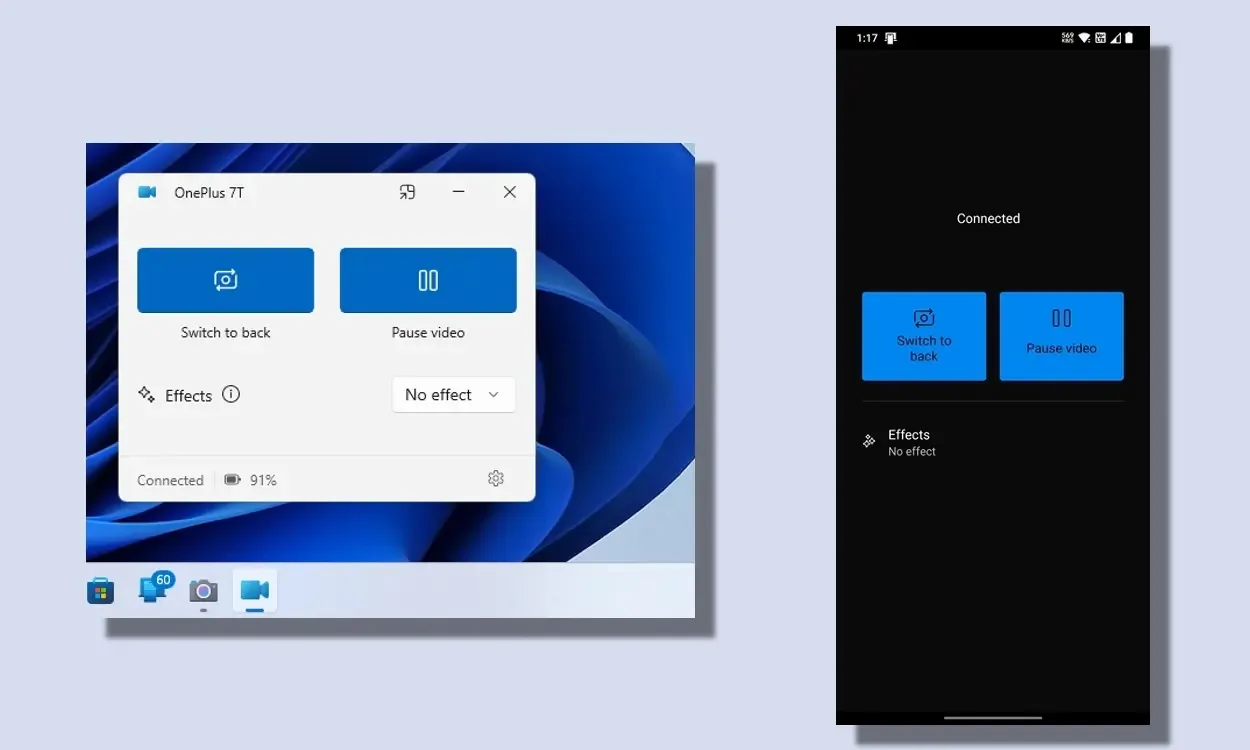This screenshot has height=750, width=1250.
Task: Open settings gear in the camera window
Action: pos(495,479)
